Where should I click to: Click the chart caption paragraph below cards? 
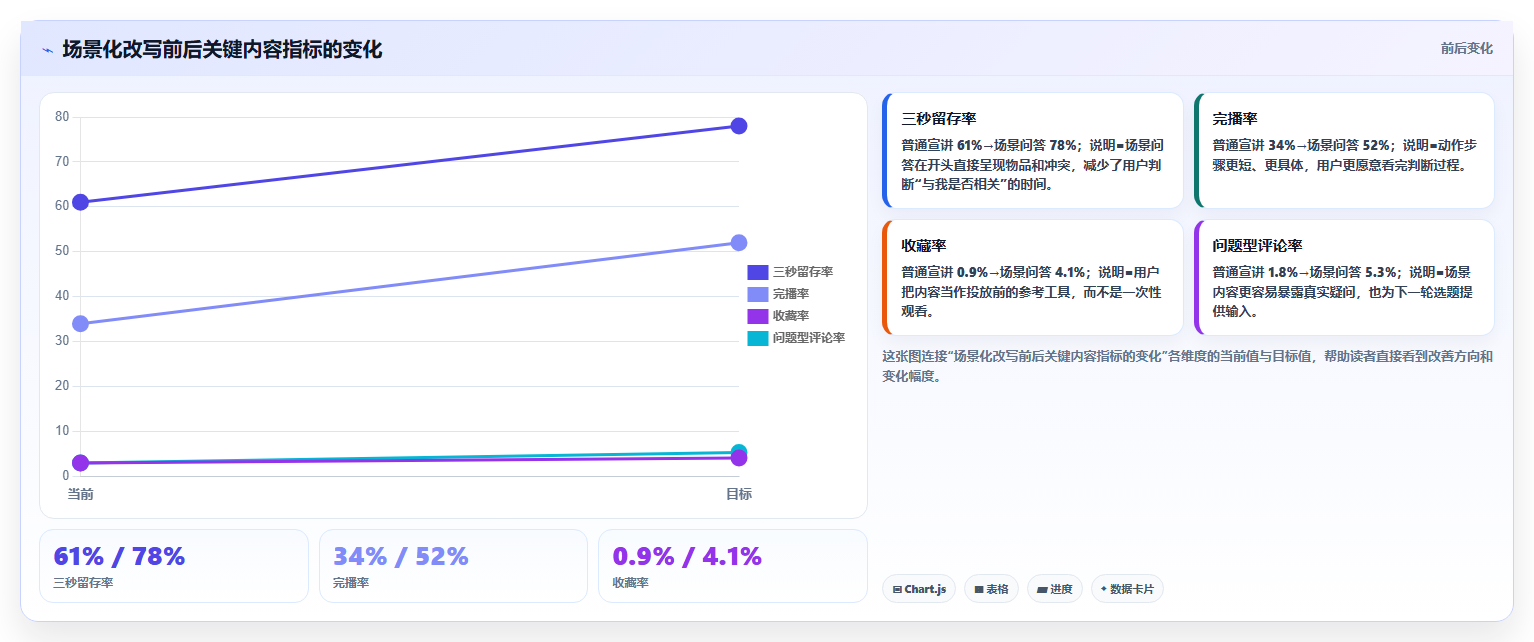coord(1187,366)
